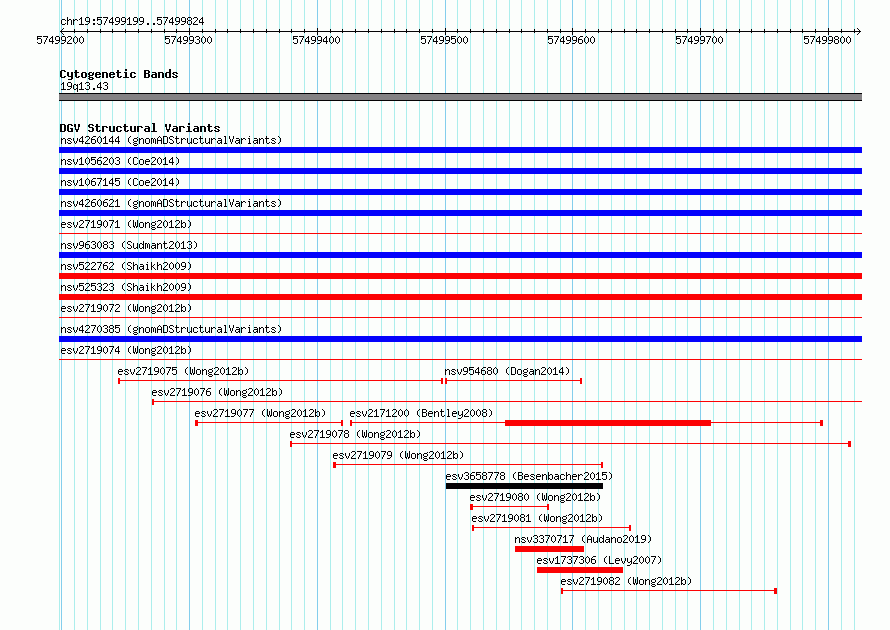Select esv2719082 (Wong2012b) variant label
Screen dimensions: 890x630
(626, 581)
